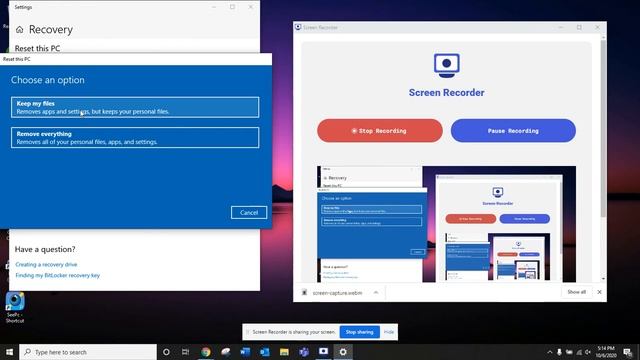Click the Stop Recording button
640x360 pixels.
pos(380,131)
